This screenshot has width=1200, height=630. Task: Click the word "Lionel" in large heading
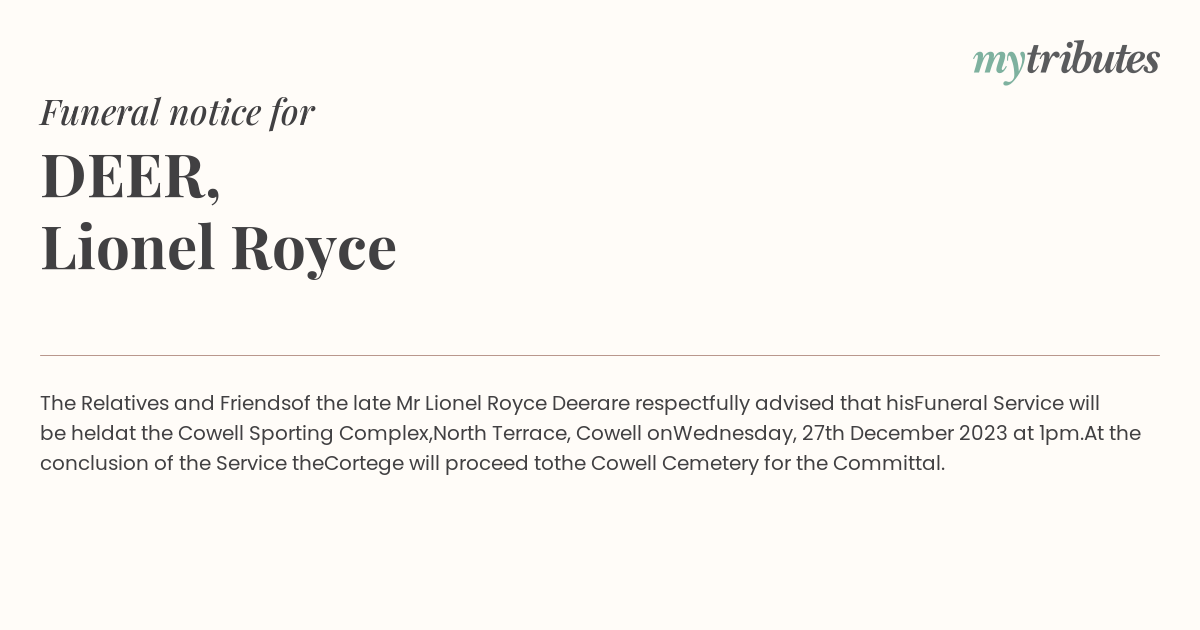coord(128,246)
